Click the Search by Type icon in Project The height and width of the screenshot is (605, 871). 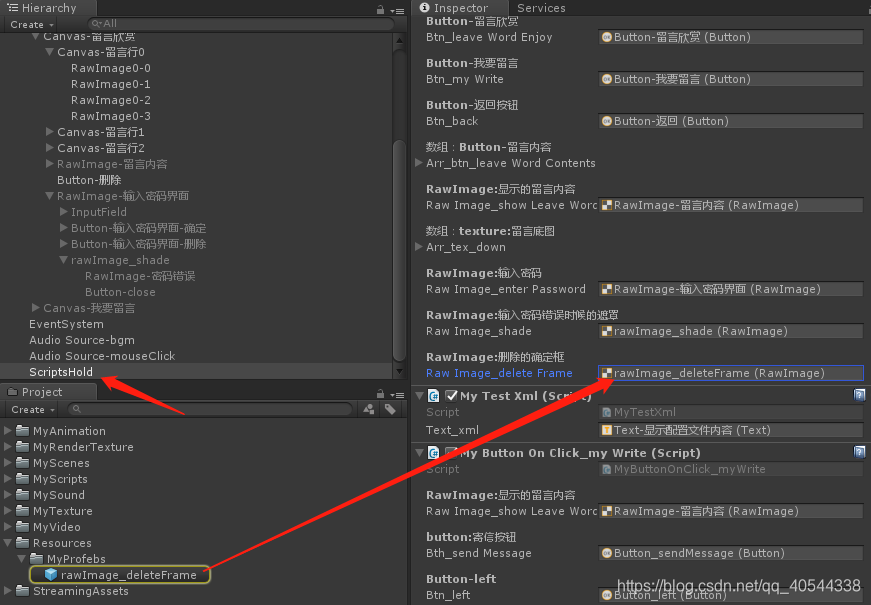(x=369, y=409)
